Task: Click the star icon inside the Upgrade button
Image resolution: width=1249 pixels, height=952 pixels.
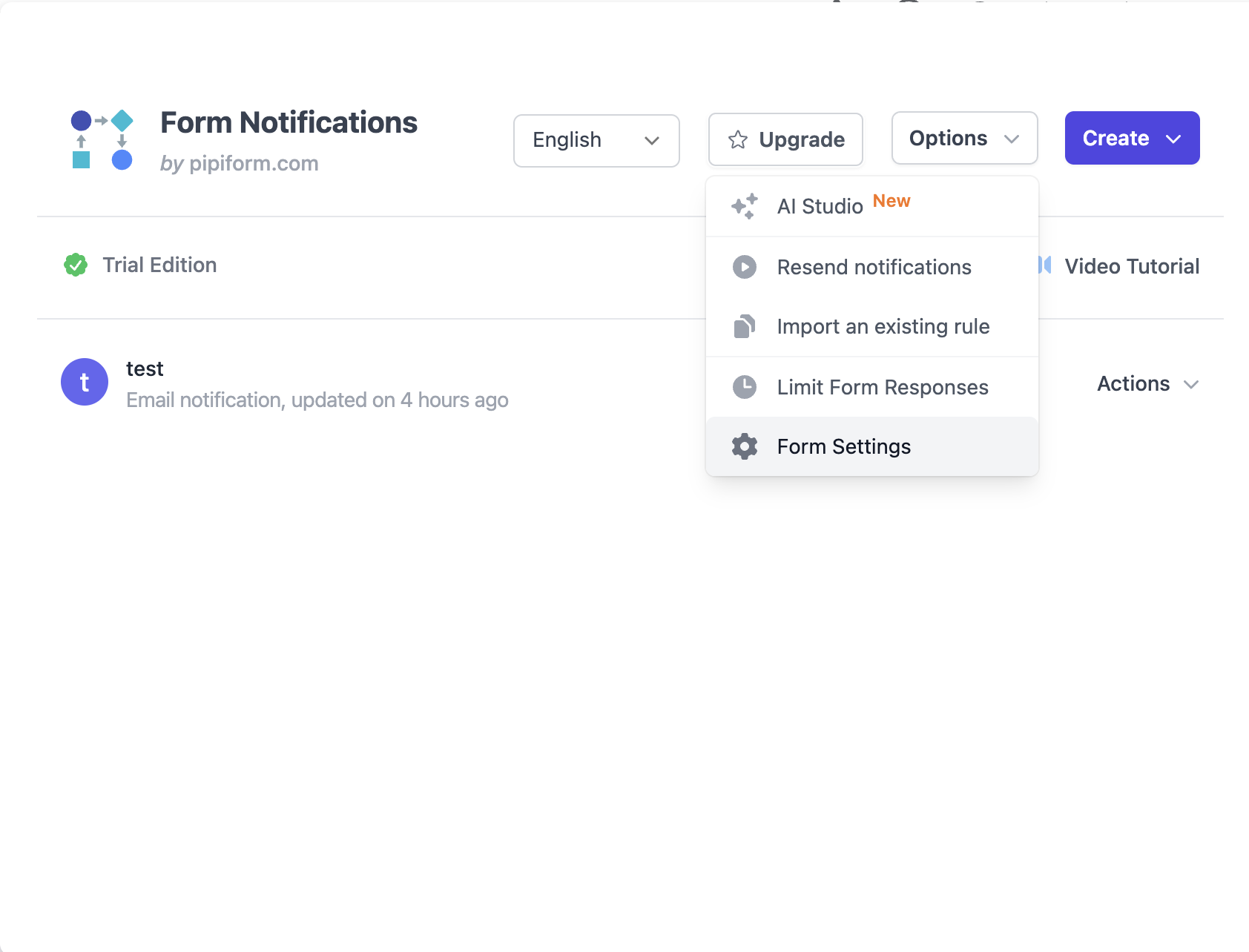Action: (738, 139)
